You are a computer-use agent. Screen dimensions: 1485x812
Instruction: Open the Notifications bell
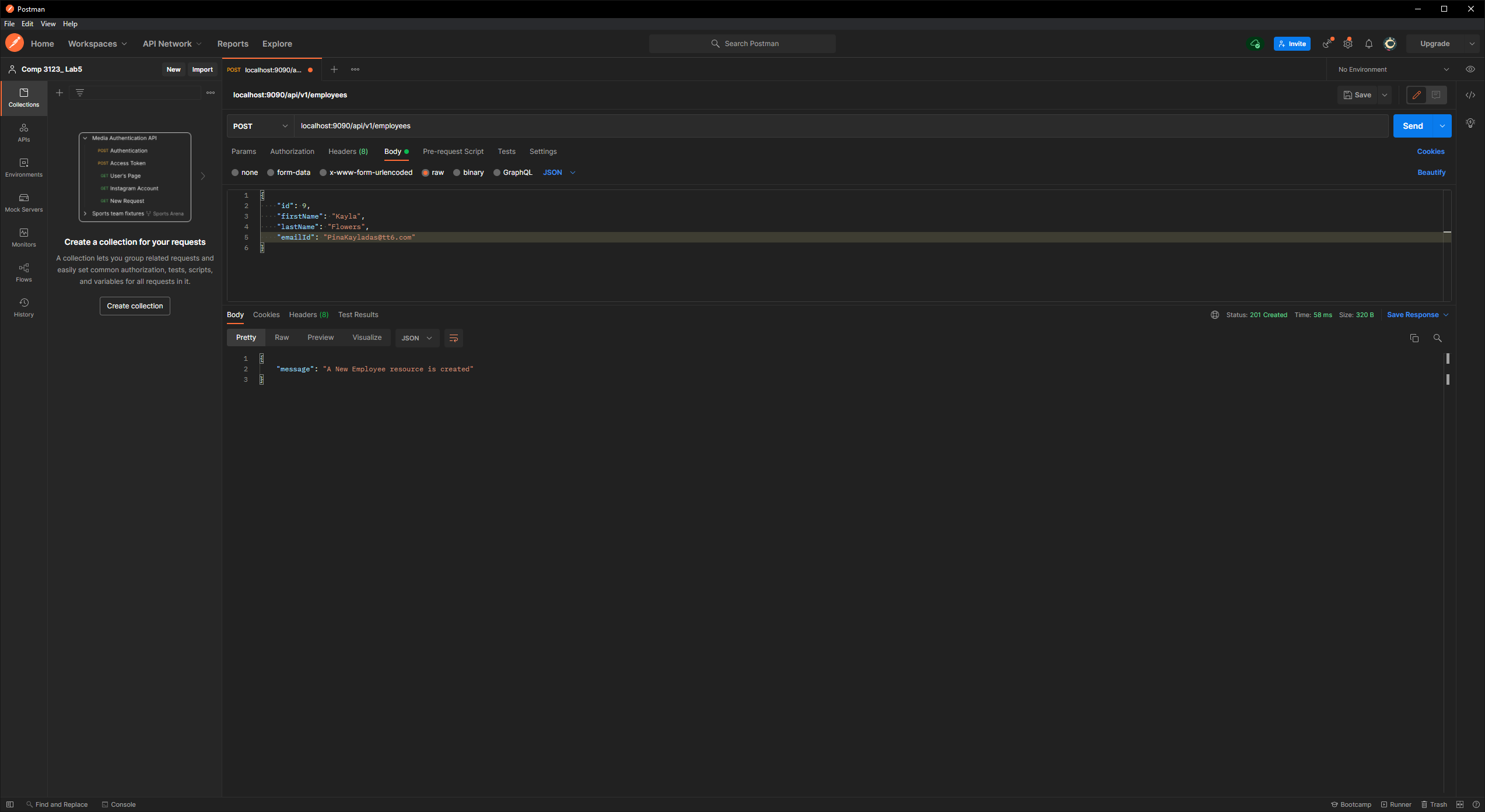pyautogui.click(x=1369, y=43)
